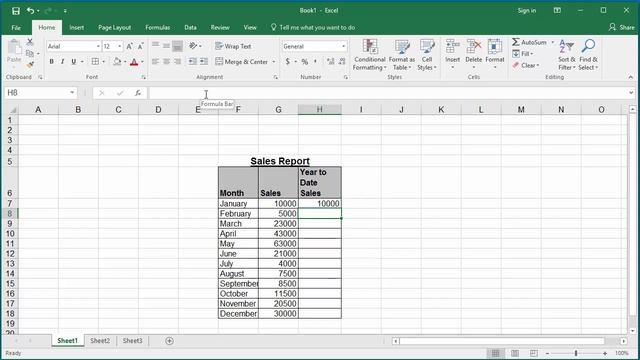
Task: Click AutoSum
Action: (x=529, y=42)
